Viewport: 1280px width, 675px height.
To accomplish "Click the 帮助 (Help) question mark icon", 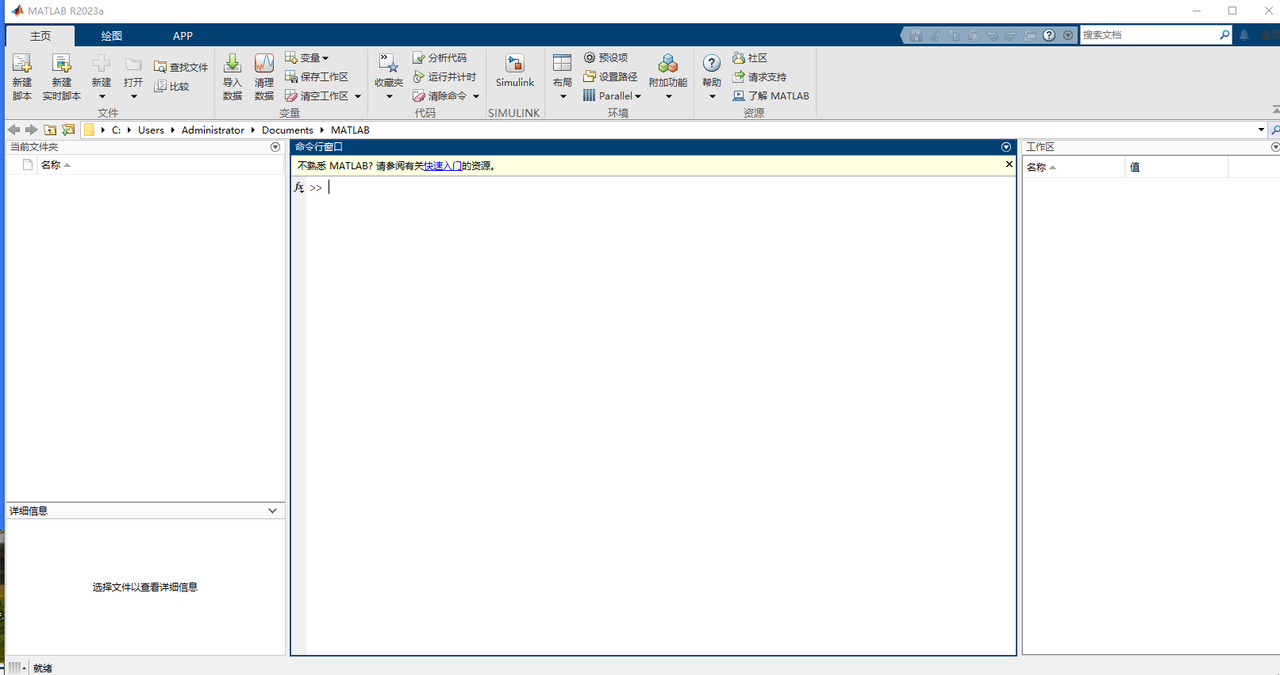I will [711, 64].
